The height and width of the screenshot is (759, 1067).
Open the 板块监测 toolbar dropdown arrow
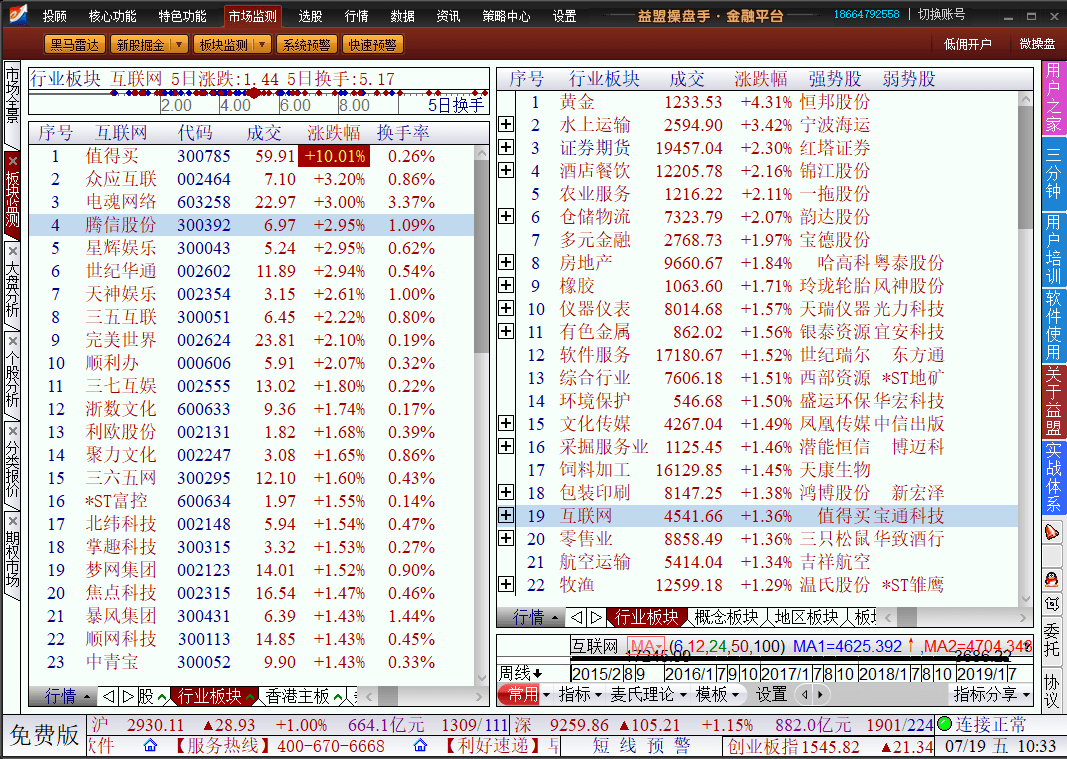pyautogui.click(x=262, y=44)
